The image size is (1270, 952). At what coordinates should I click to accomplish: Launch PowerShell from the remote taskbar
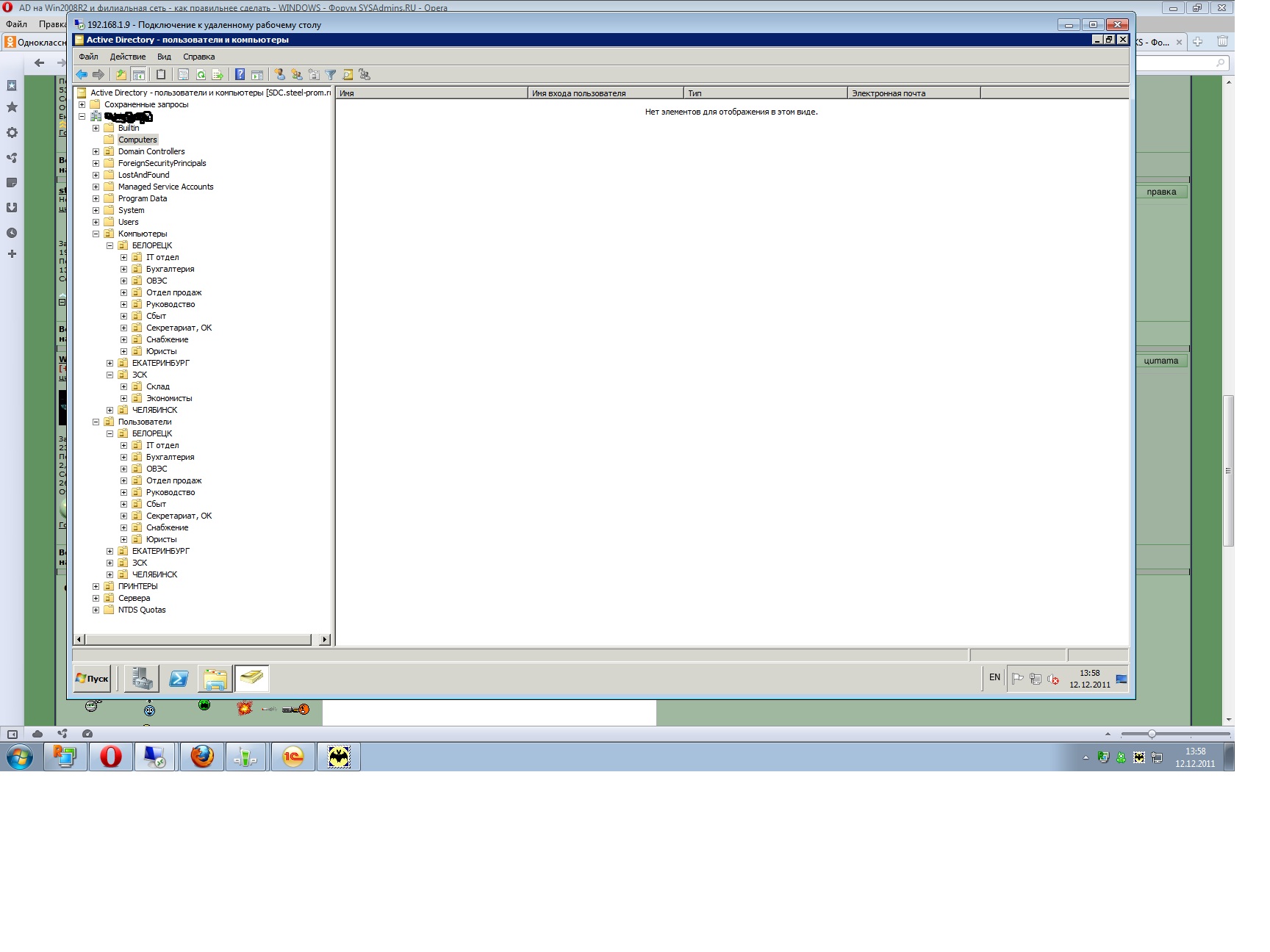(x=179, y=679)
